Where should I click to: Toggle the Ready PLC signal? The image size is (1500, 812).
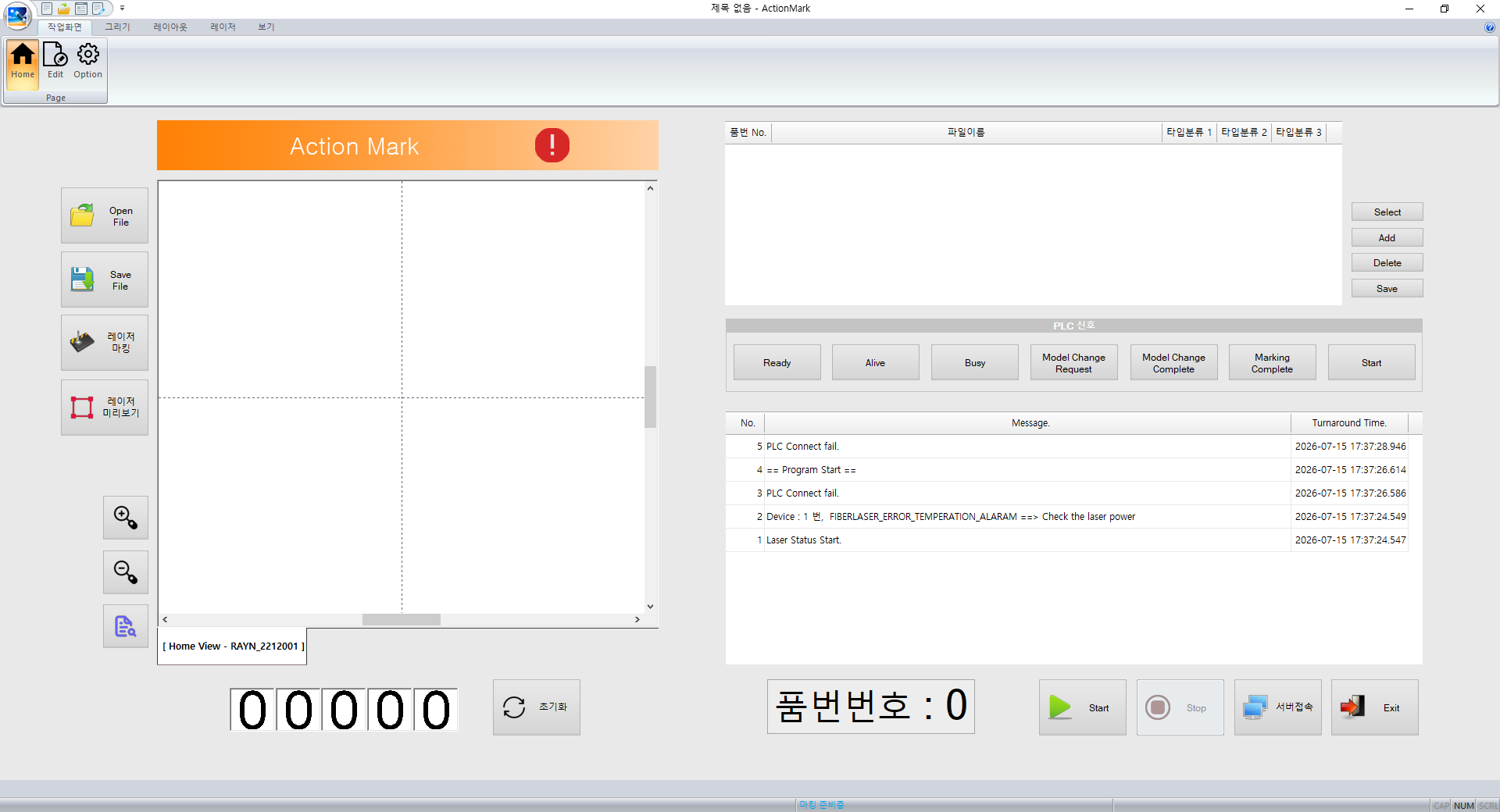[777, 363]
